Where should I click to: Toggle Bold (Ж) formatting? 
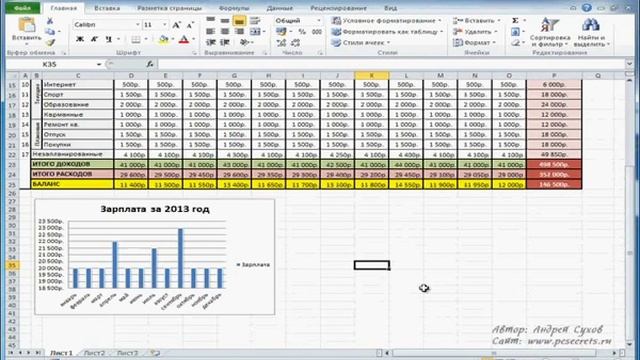80,39
